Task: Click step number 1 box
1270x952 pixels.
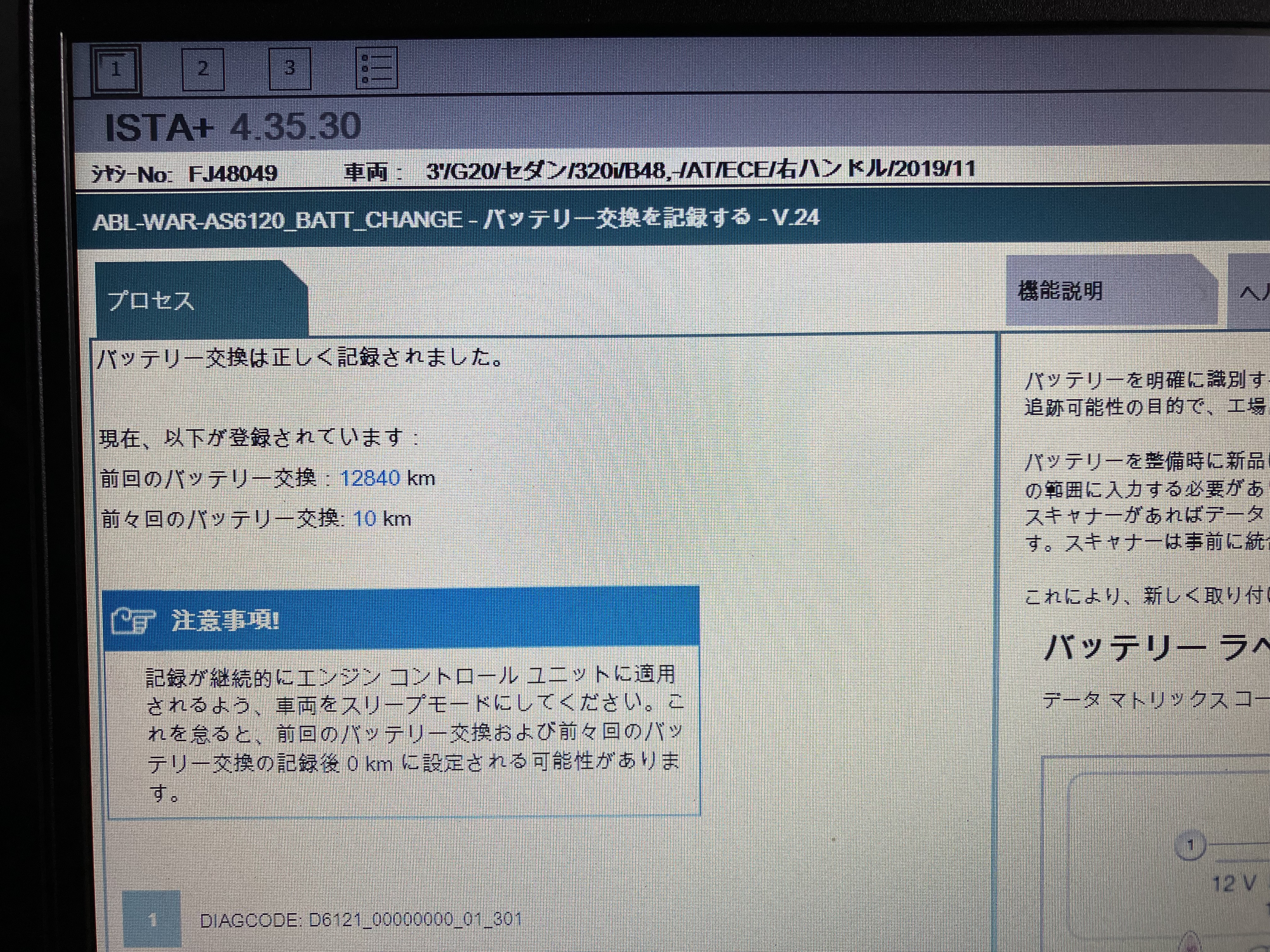Action: pos(152,920)
